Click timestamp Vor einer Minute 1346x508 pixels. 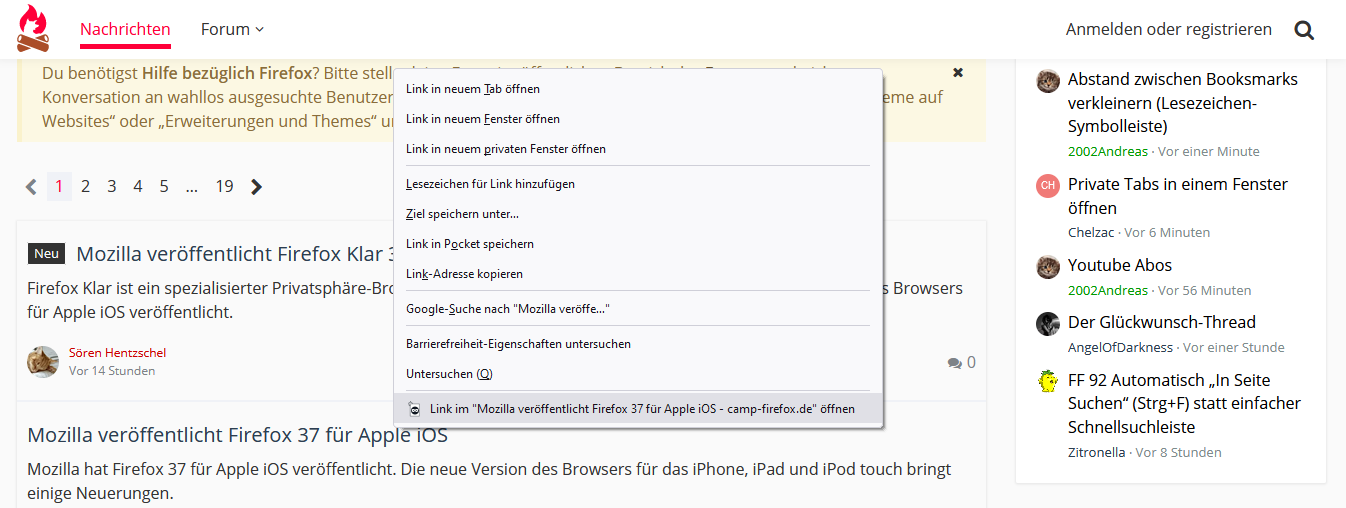click(x=1209, y=151)
